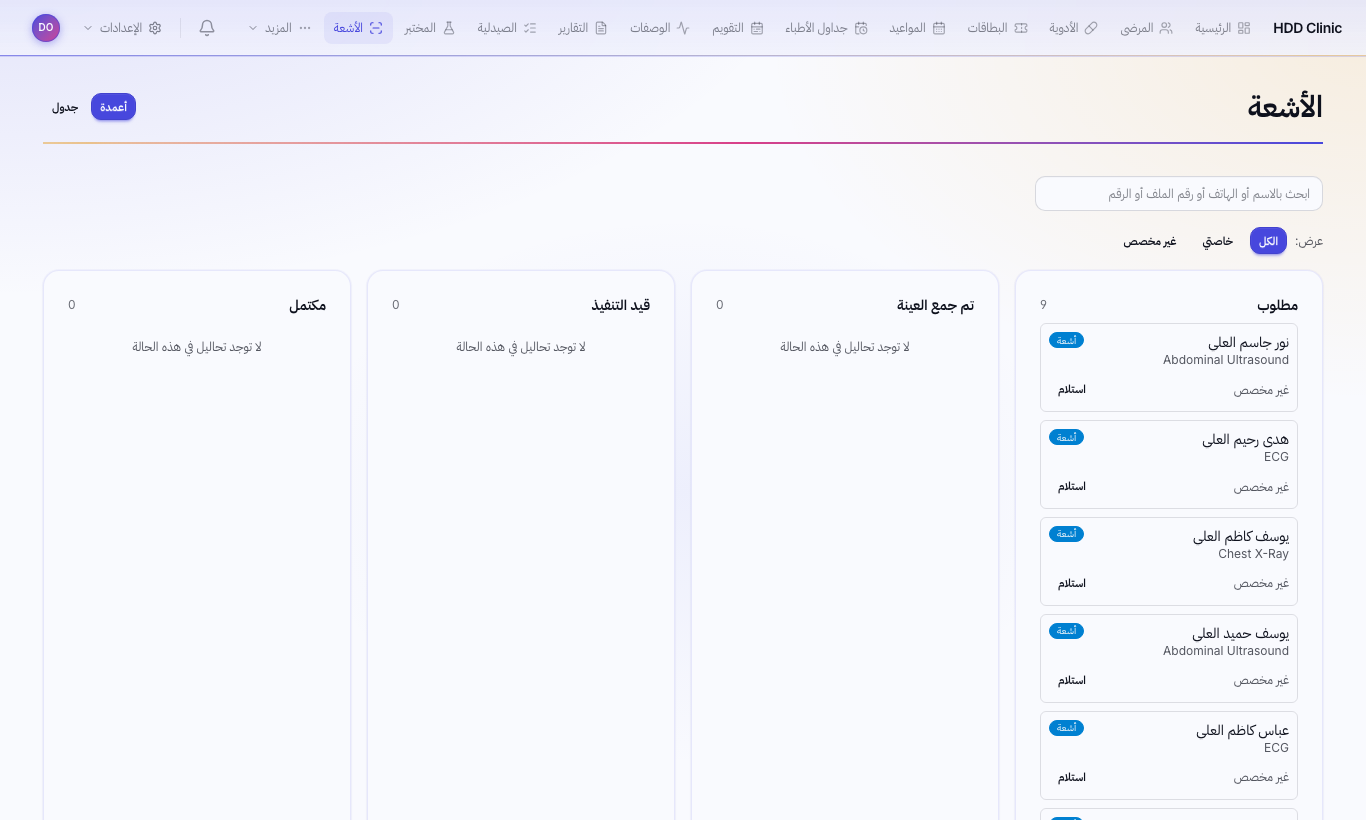This screenshot has width=1366, height=820.
Task: Select the غير مخصص filter
Action: [1149, 241]
